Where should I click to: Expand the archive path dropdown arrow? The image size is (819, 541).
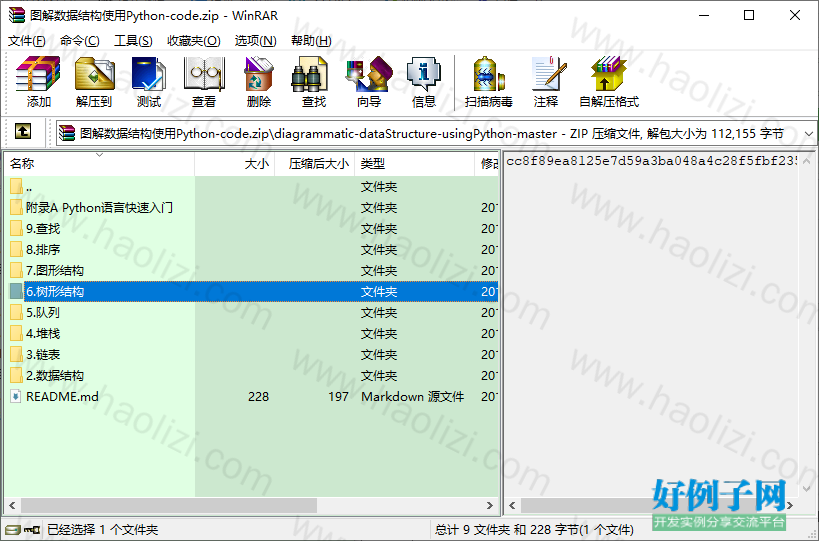tap(809, 134)
